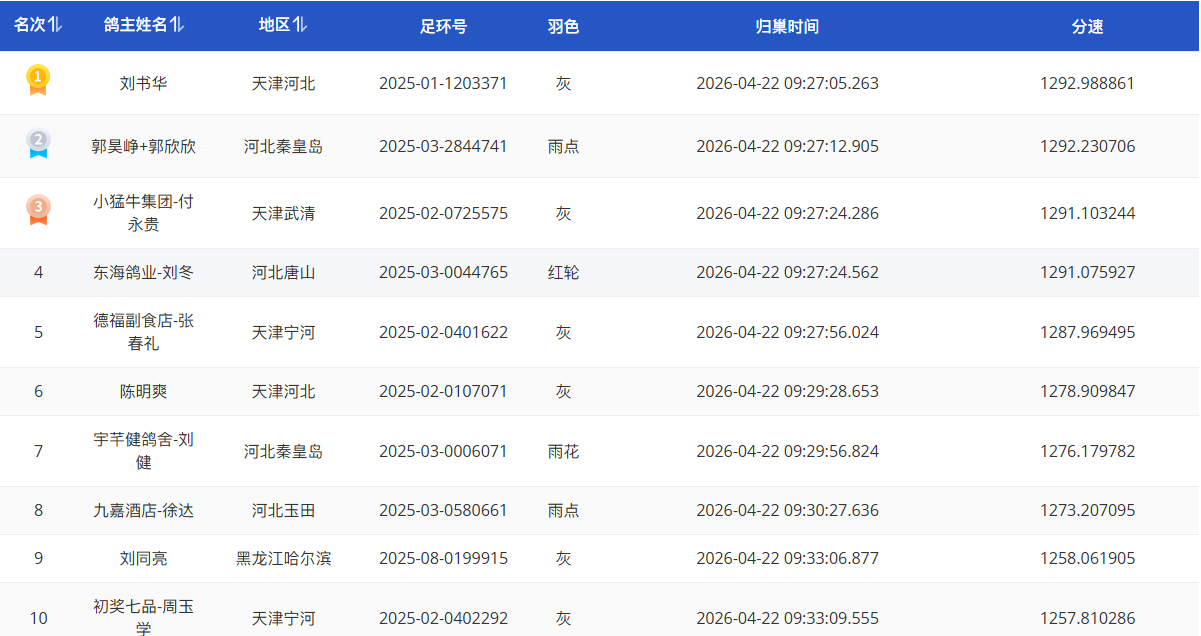The width and height of the screenshot is (1201, 636).
Task: Toggle sort arrows beside 鸽主姓名
Action: click(x=177, y=25)
